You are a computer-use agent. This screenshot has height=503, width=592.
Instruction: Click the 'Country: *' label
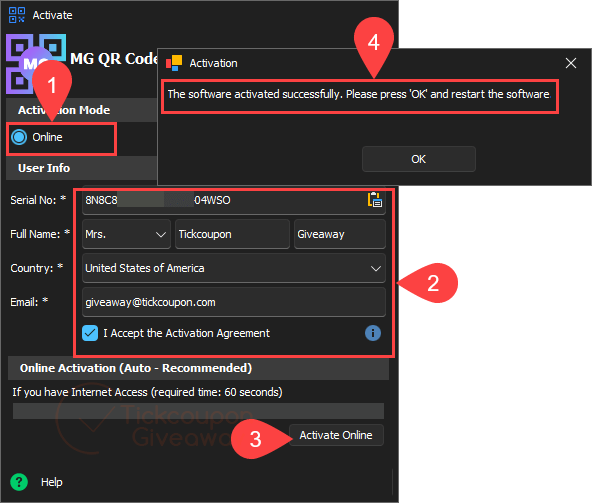pyautogui.click(x=37, y=268)
